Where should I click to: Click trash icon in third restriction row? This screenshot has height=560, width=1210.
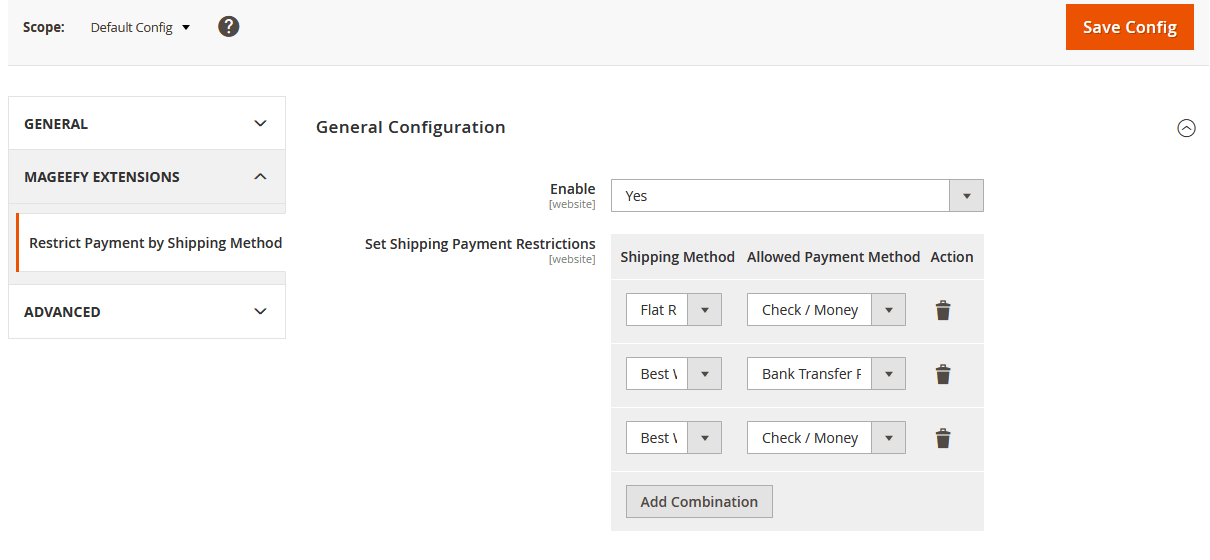pyautogui.click(x=942, y=438)
